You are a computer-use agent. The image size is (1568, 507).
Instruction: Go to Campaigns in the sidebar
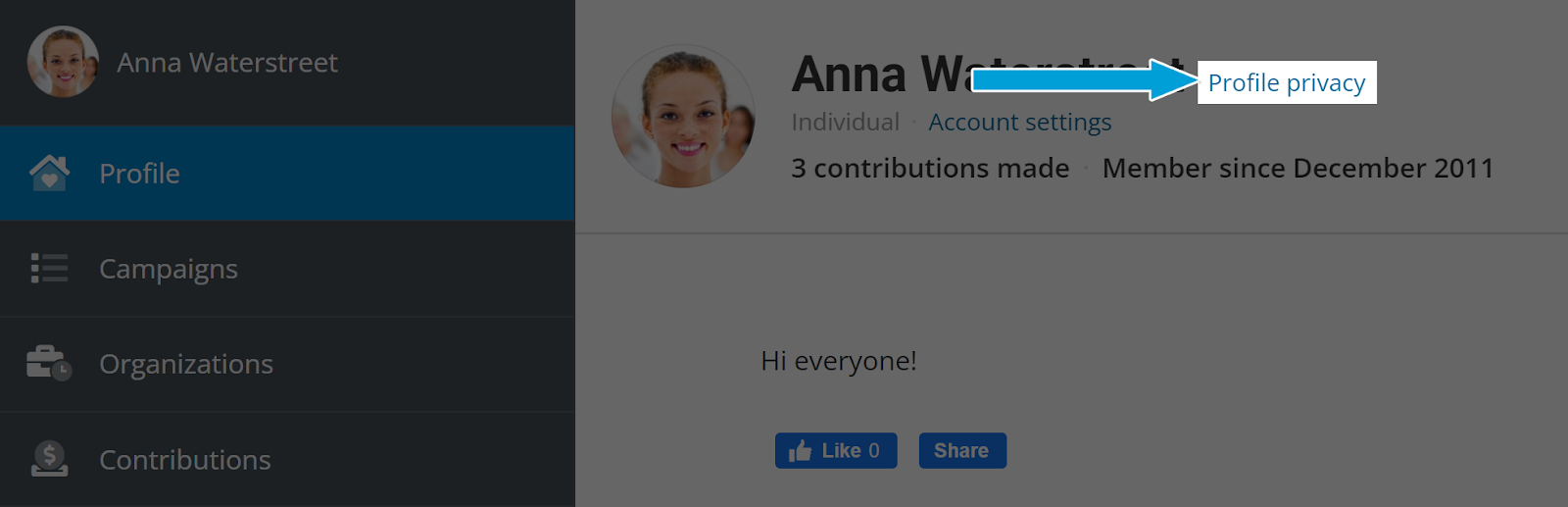pos(169,269)
